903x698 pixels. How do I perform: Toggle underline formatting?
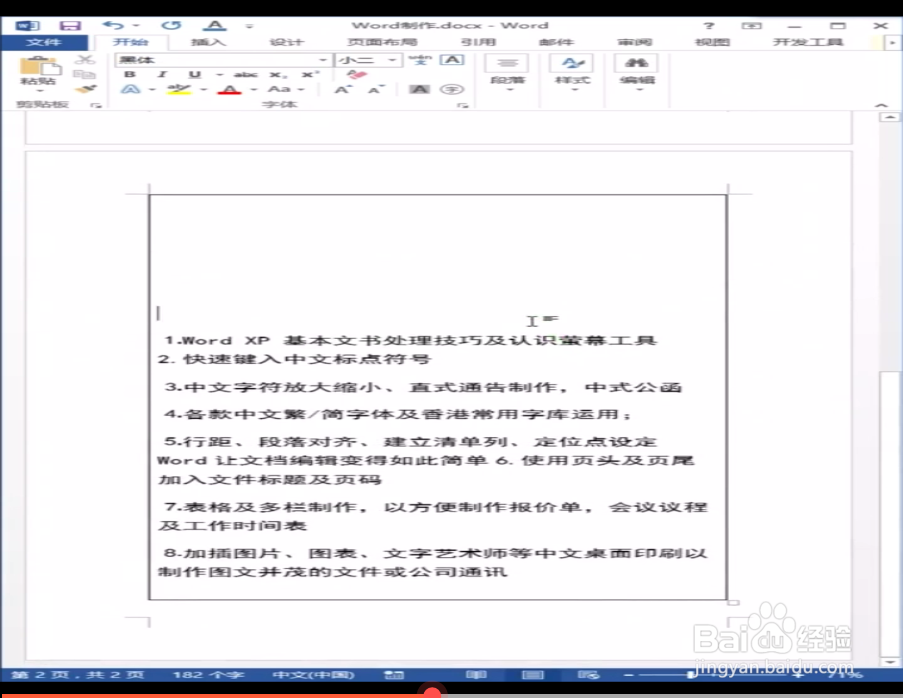tap(194, 74)
